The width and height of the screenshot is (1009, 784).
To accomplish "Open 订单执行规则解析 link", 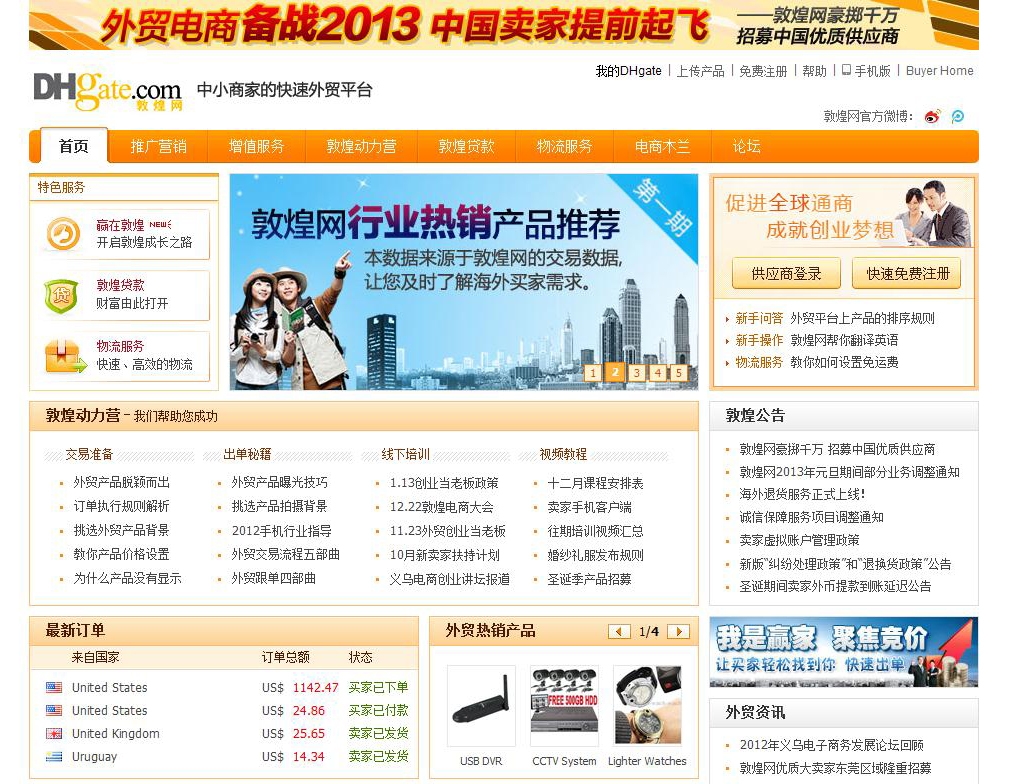I will click(x=122, y=506).
